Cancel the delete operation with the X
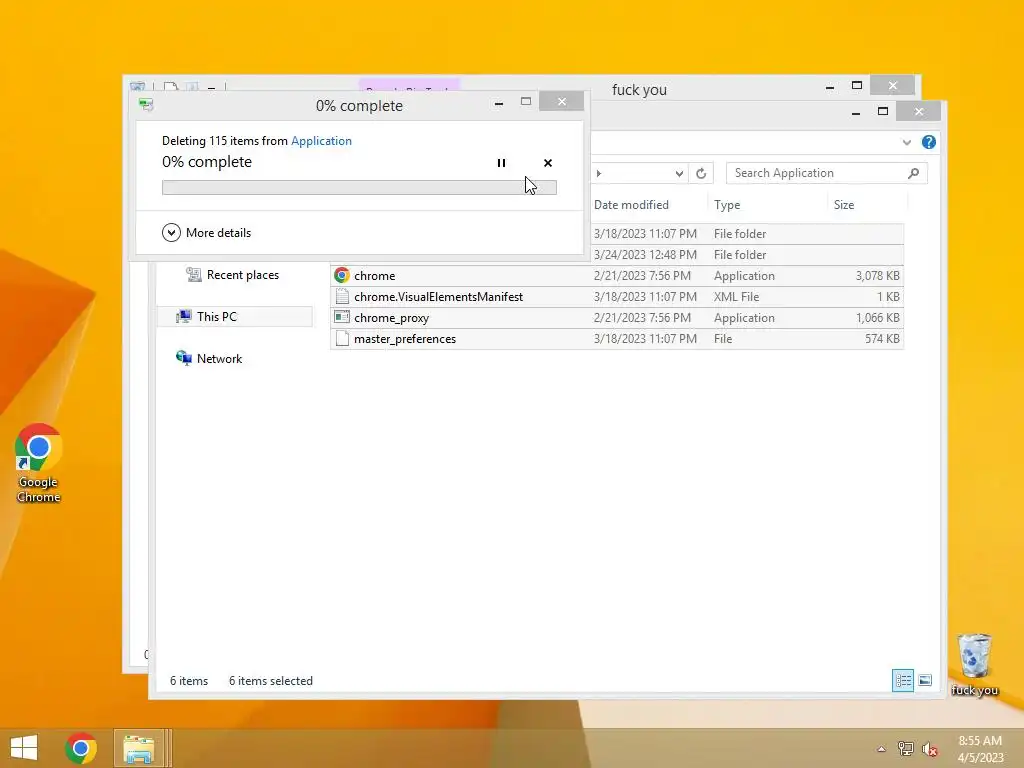The height and width of the screenshot is (768, 1024). point(548,163)
